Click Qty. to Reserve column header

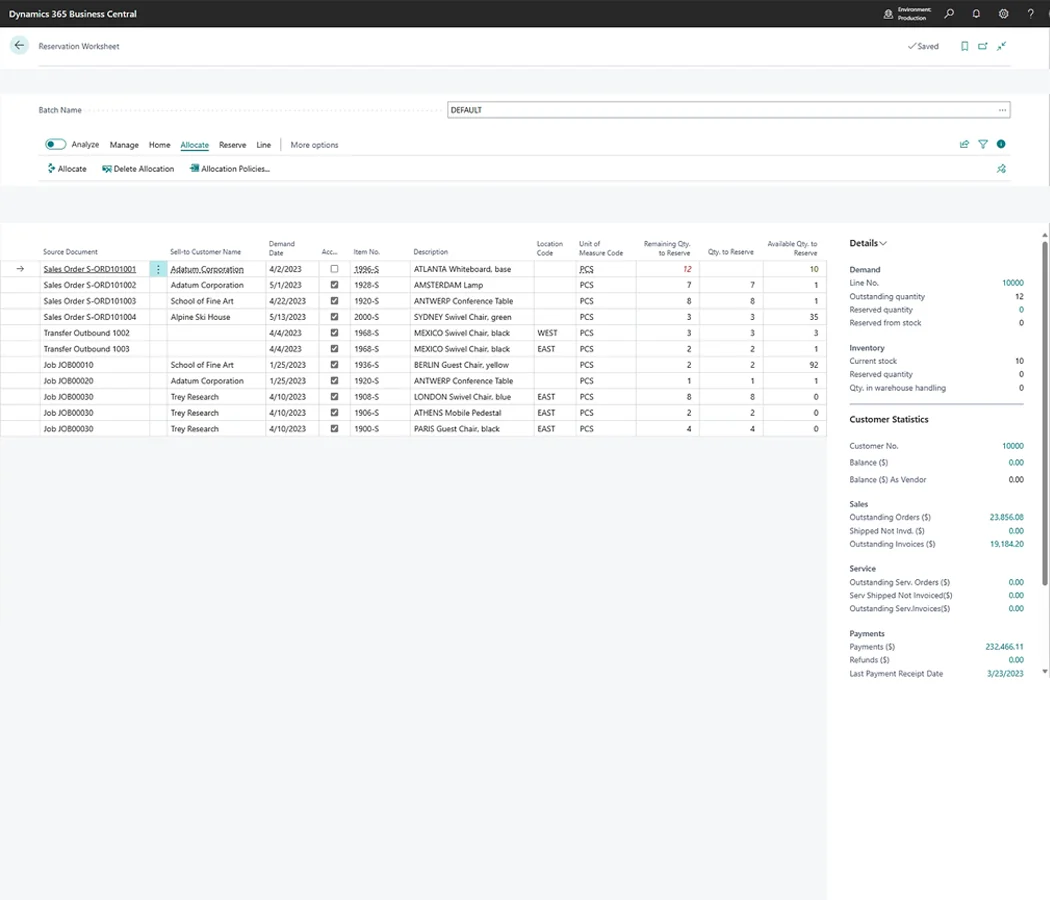click(731, 252)
